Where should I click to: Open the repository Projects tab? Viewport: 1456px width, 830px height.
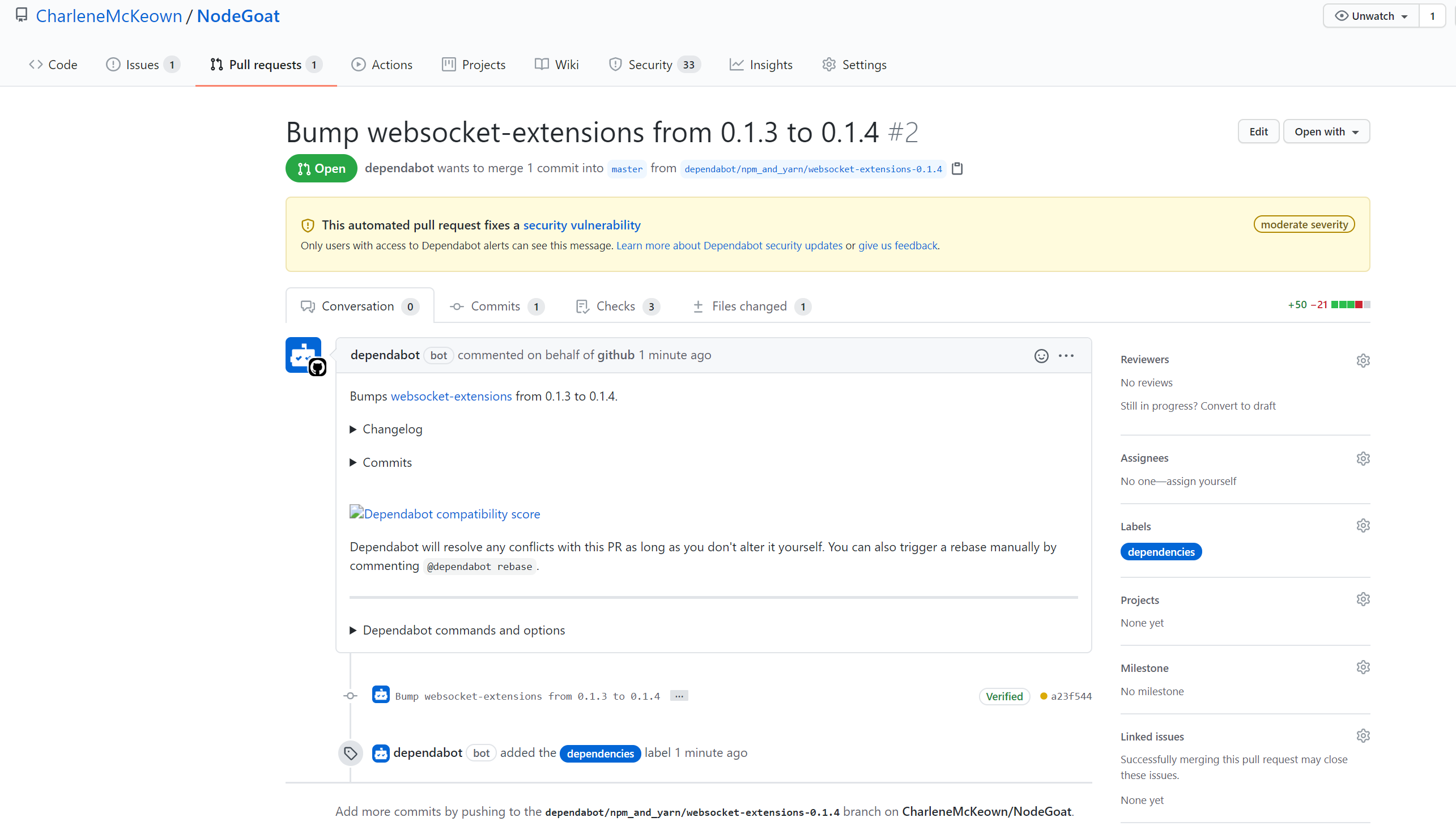(x=474, y=65)
